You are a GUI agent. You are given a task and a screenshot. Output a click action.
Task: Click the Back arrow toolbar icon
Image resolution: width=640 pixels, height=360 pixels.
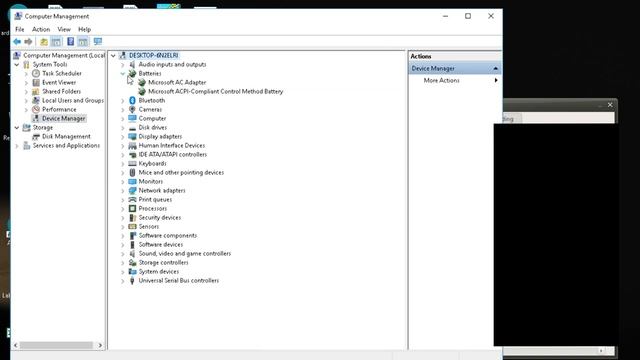coord(17,42)
